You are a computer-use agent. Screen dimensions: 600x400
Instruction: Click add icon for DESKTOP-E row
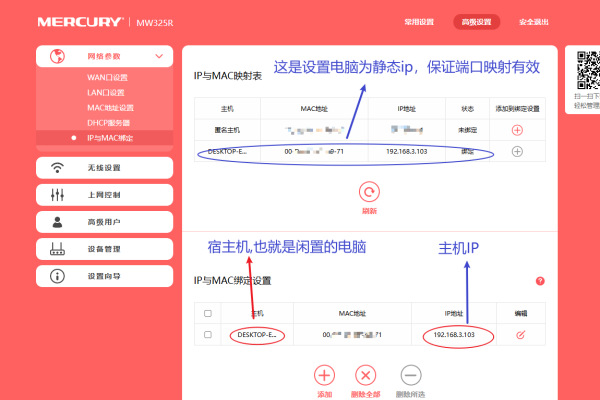coord(517,152)
